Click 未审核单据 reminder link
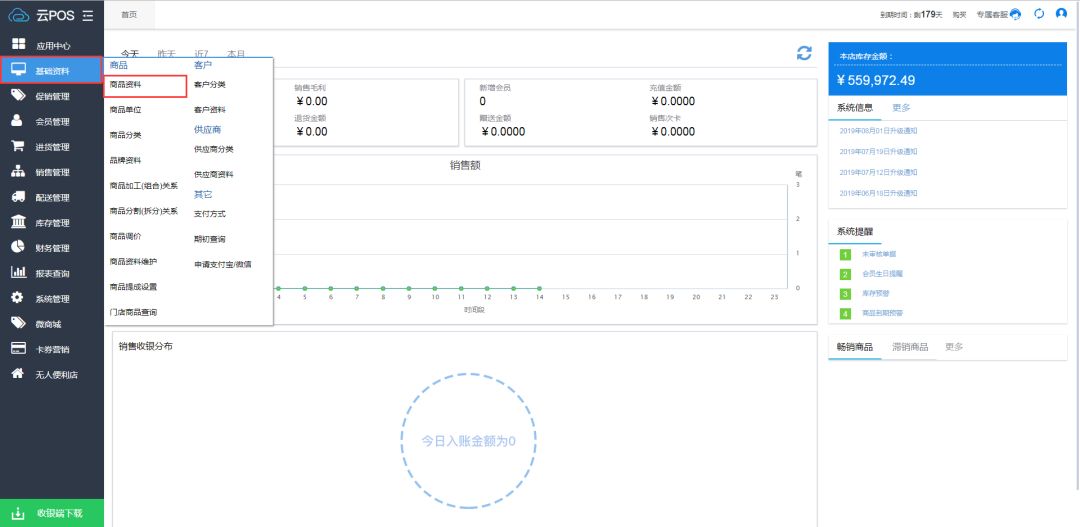Screen dimensions: 1080x527 878,254
